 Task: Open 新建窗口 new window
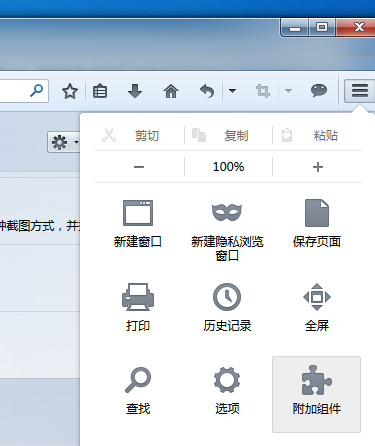pos(138,224)
